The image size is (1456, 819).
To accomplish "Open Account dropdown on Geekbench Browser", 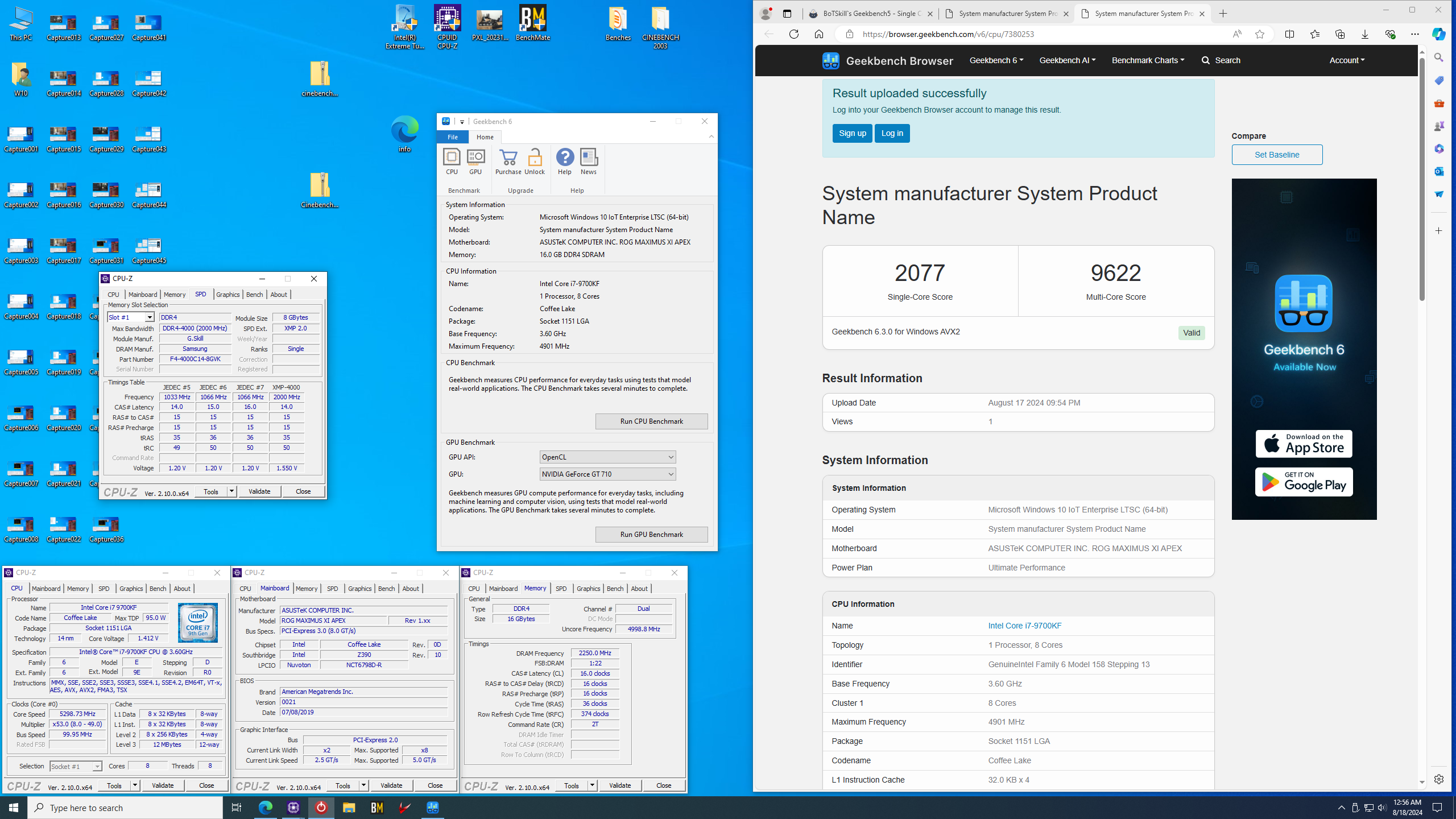I will coord(1347,60).
